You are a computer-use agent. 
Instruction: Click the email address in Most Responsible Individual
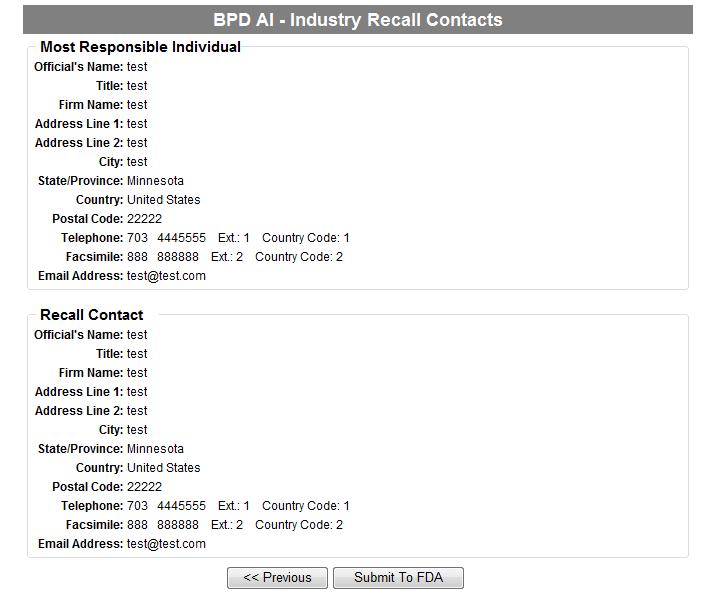pos(166,276)
